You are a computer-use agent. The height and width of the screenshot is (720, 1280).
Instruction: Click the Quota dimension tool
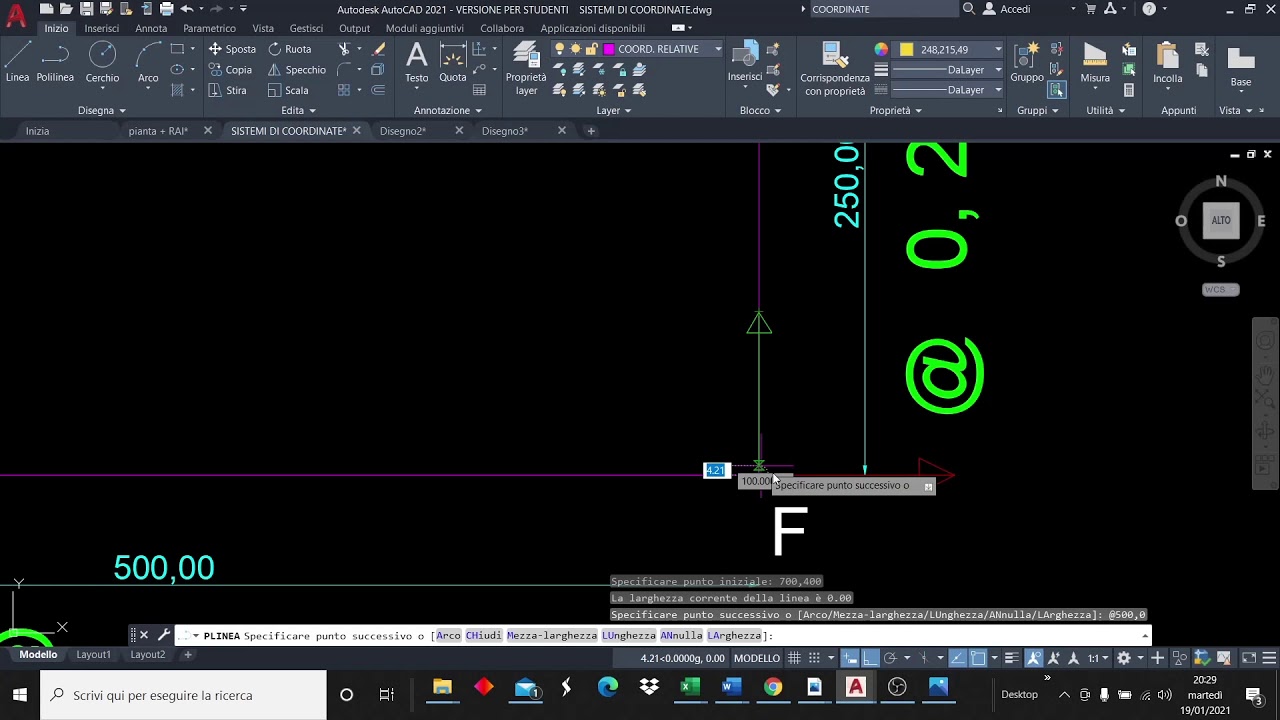(x=453, y=63)
